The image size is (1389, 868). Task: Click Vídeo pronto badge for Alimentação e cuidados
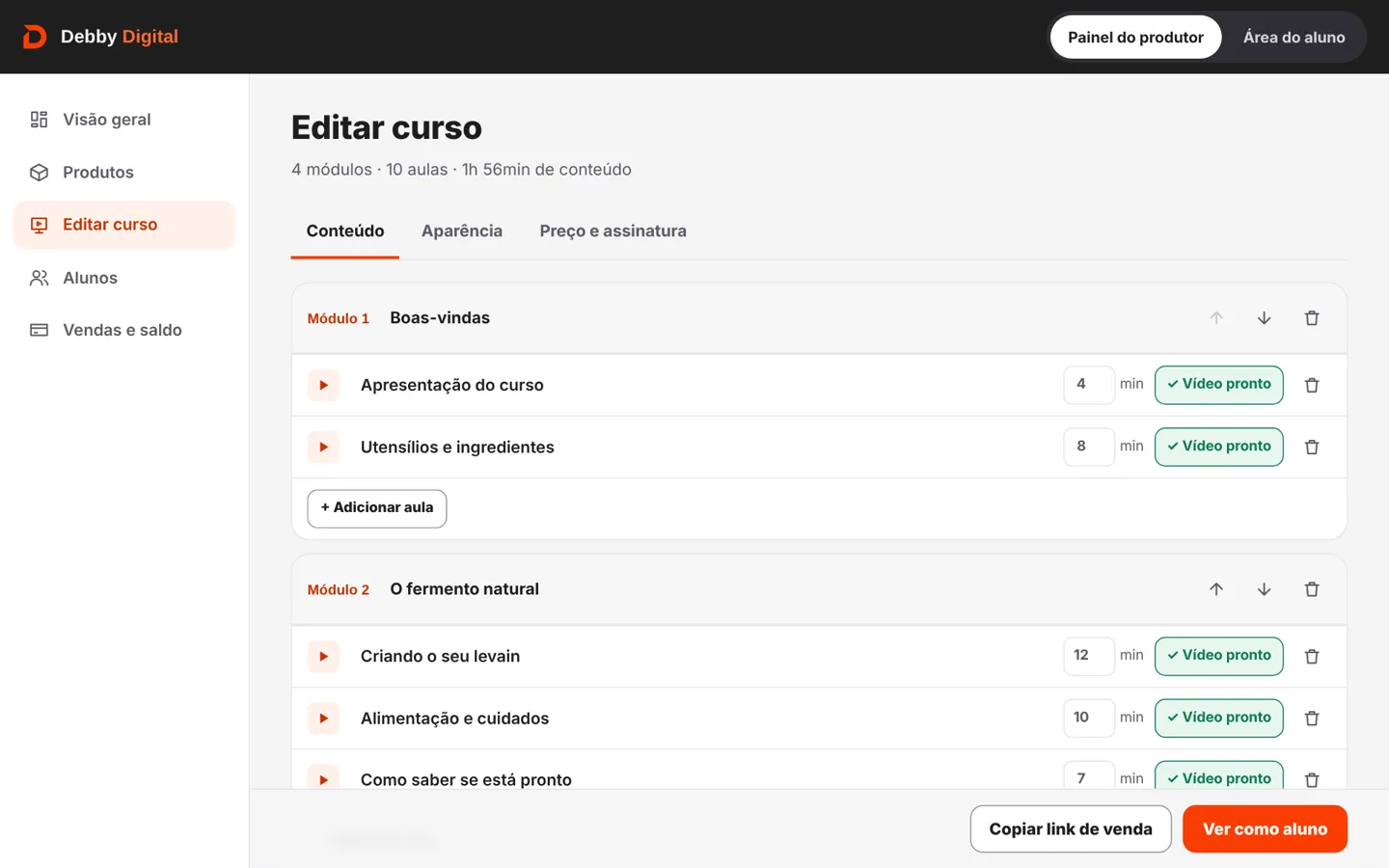(x=1219, y=718)
